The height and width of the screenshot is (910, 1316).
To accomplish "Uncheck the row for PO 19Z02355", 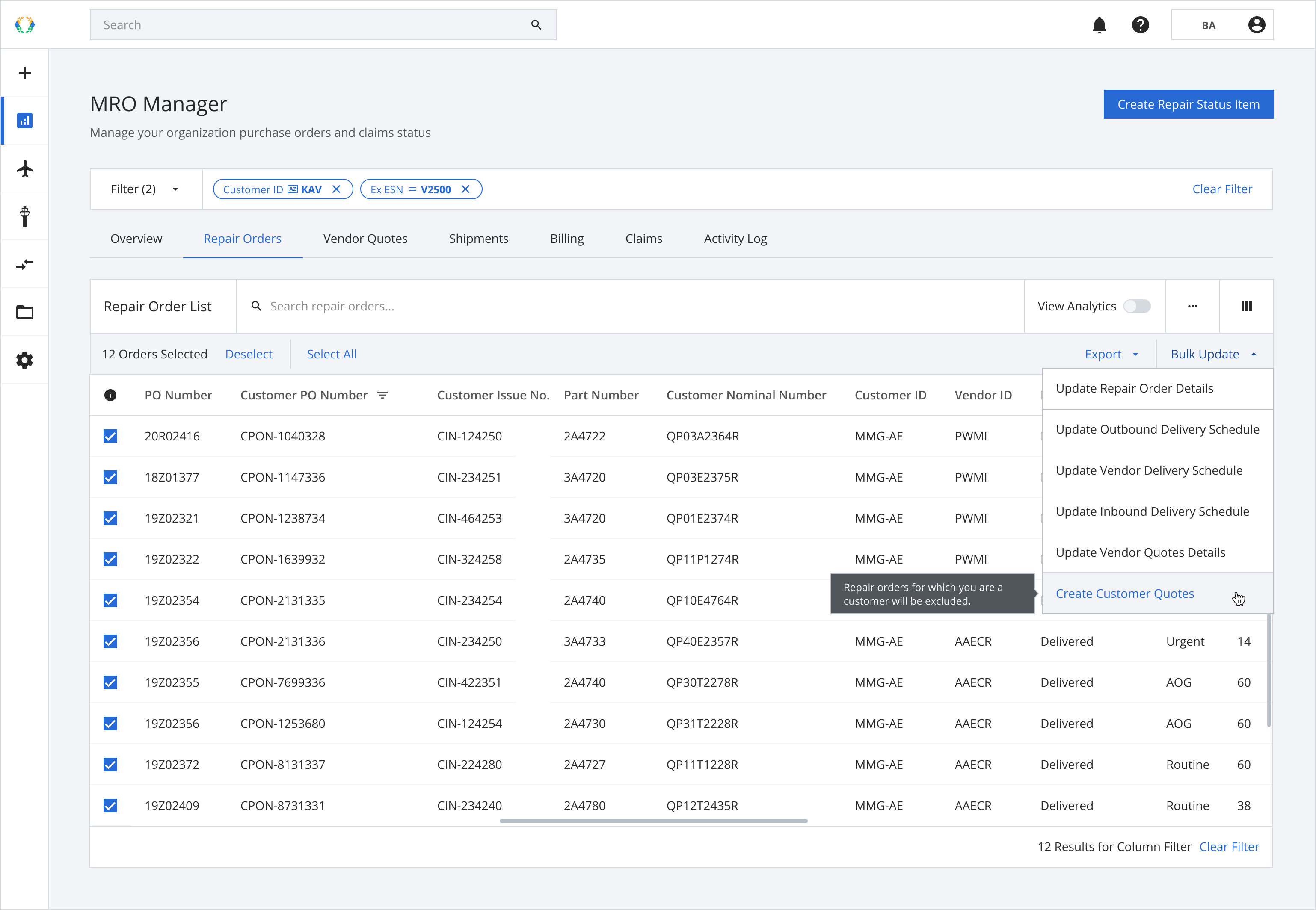I will pyautogui.click(x=111, y=682).
